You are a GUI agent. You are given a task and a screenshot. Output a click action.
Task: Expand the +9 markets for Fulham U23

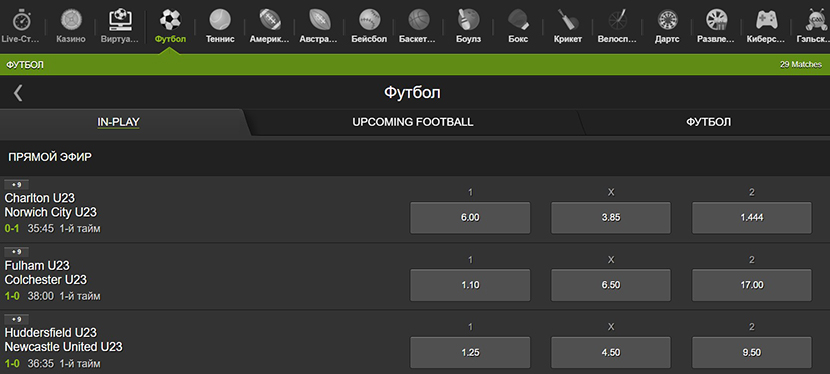pos(16,252)
